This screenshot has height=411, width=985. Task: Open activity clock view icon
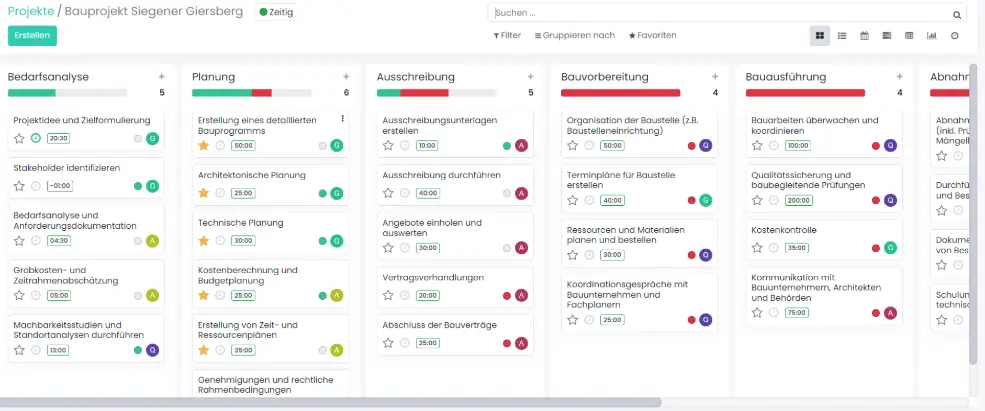point(955,36)
